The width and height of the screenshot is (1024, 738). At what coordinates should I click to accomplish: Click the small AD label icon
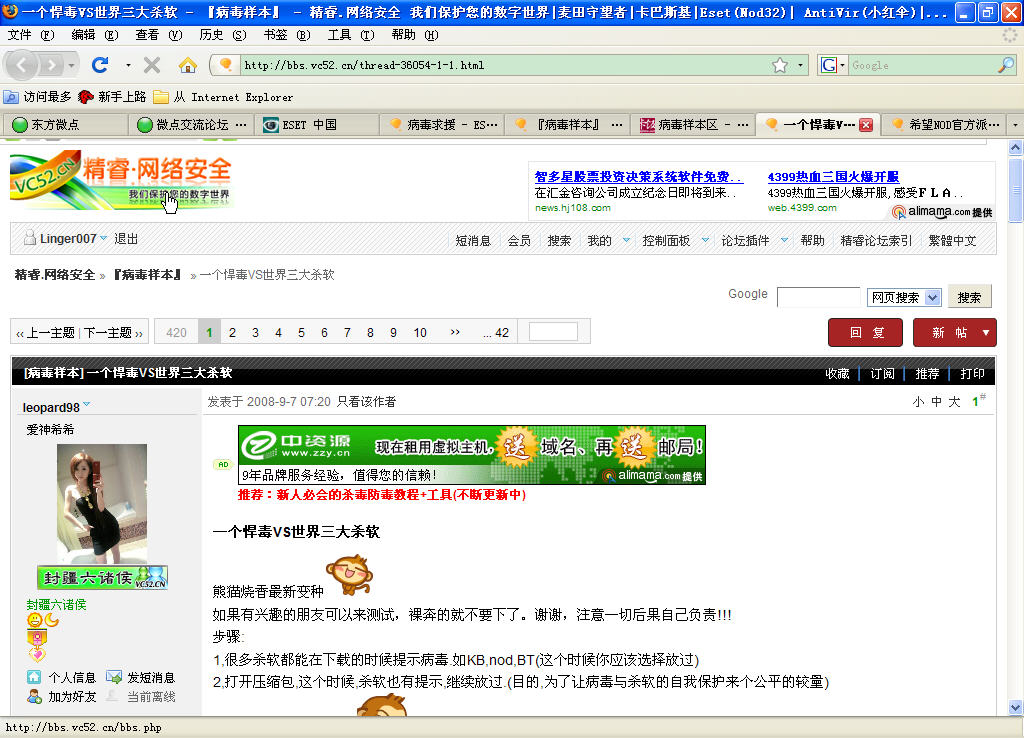click(223, 464)
